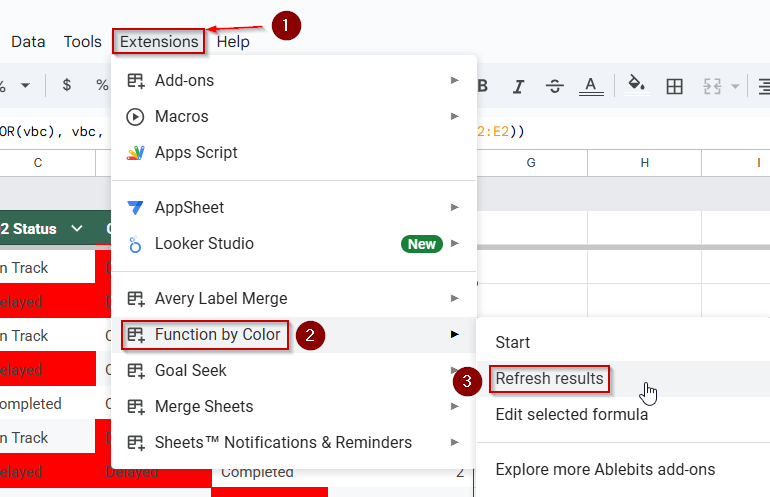
Task: Expand the Merge Sheets submenu arrow
Action: (455, 406)
